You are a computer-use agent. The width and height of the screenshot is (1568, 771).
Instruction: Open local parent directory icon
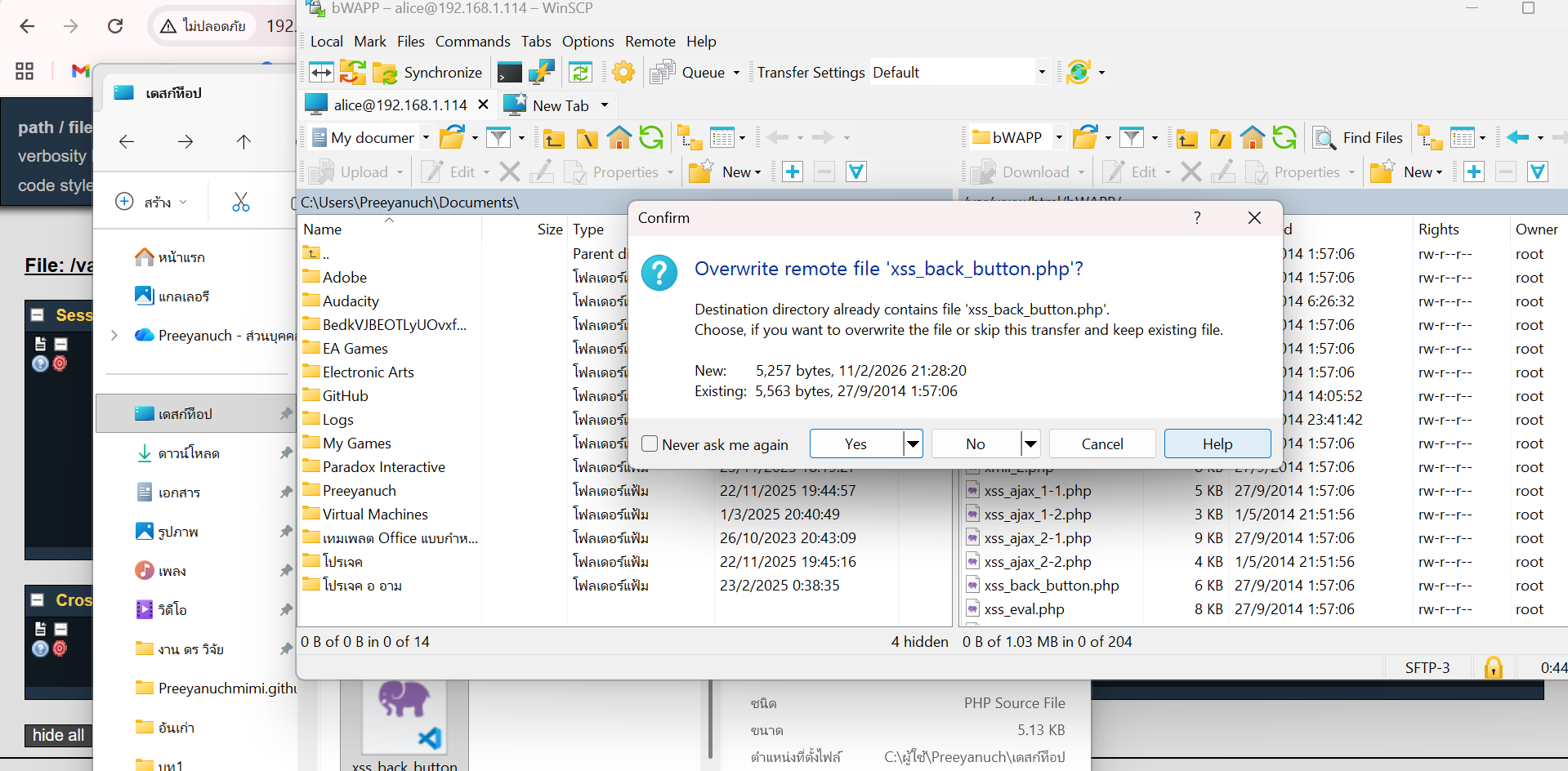coord(554,138)
